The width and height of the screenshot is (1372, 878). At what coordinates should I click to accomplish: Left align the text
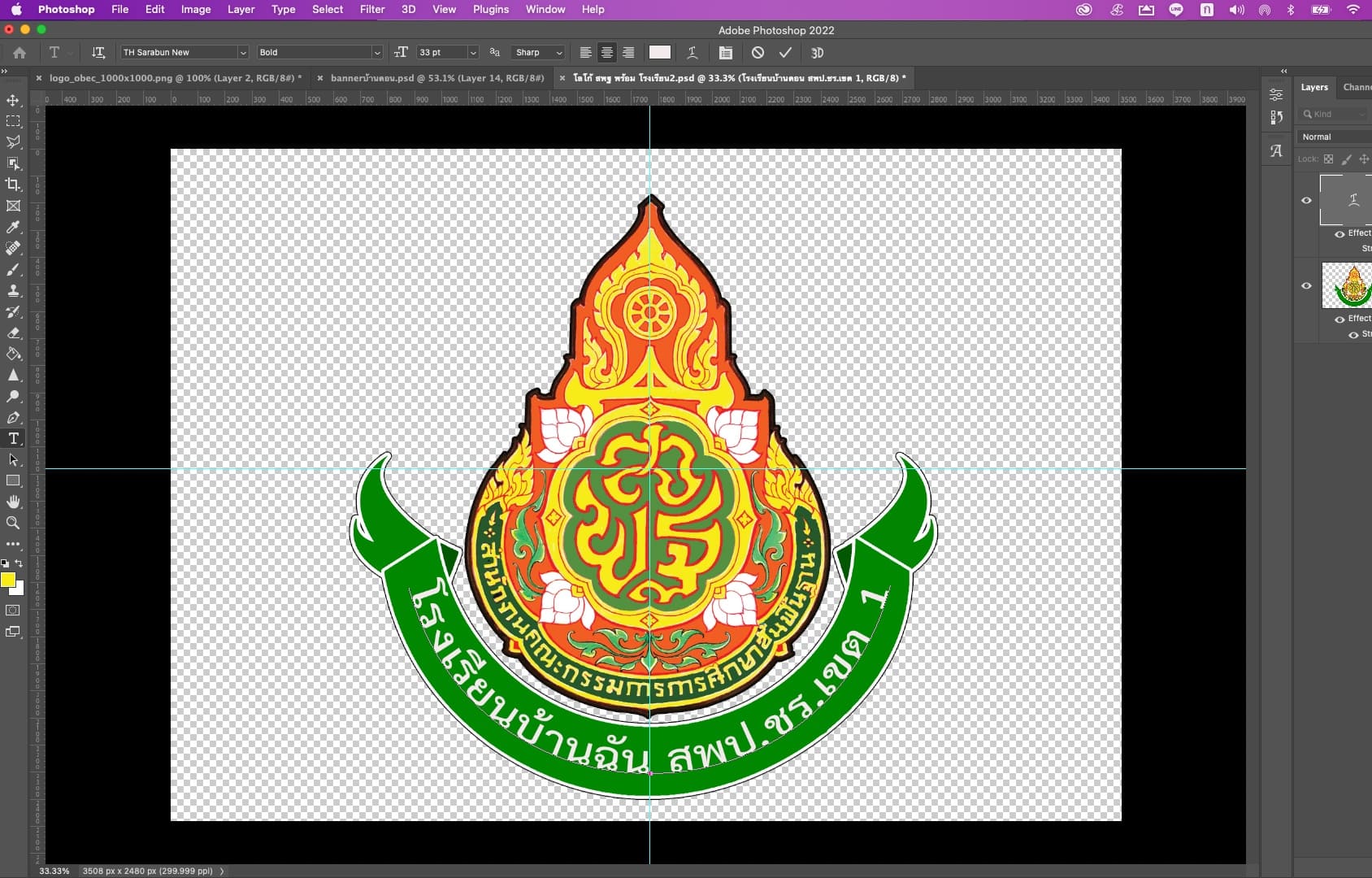pos(585,52)
